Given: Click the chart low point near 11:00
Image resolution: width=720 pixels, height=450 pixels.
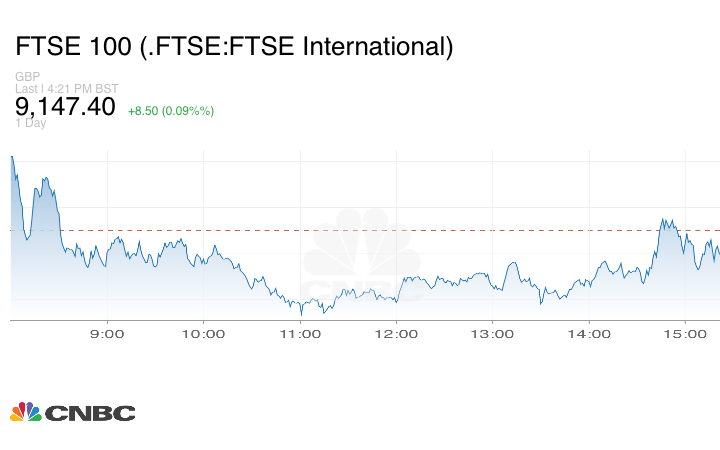Looking at the screenshot, I should pyautogui.click(x=302, y=313).
